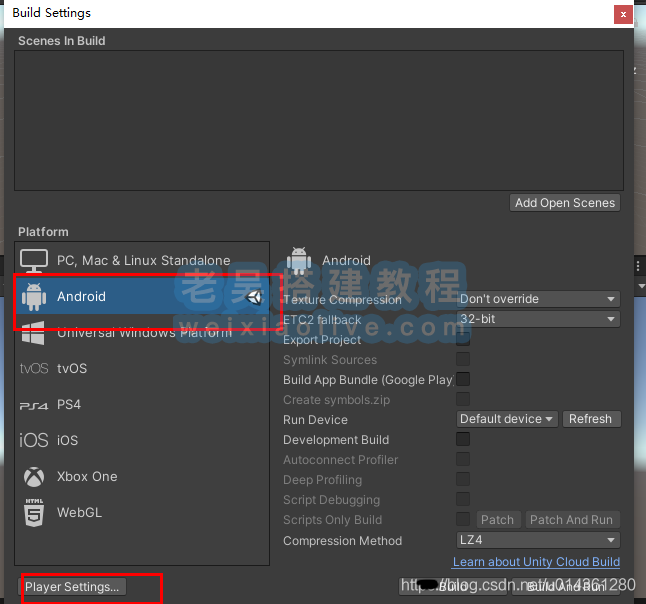Enable the Export Project checkbox
Viewport: 646px width, 604px height.
point(463,340)
